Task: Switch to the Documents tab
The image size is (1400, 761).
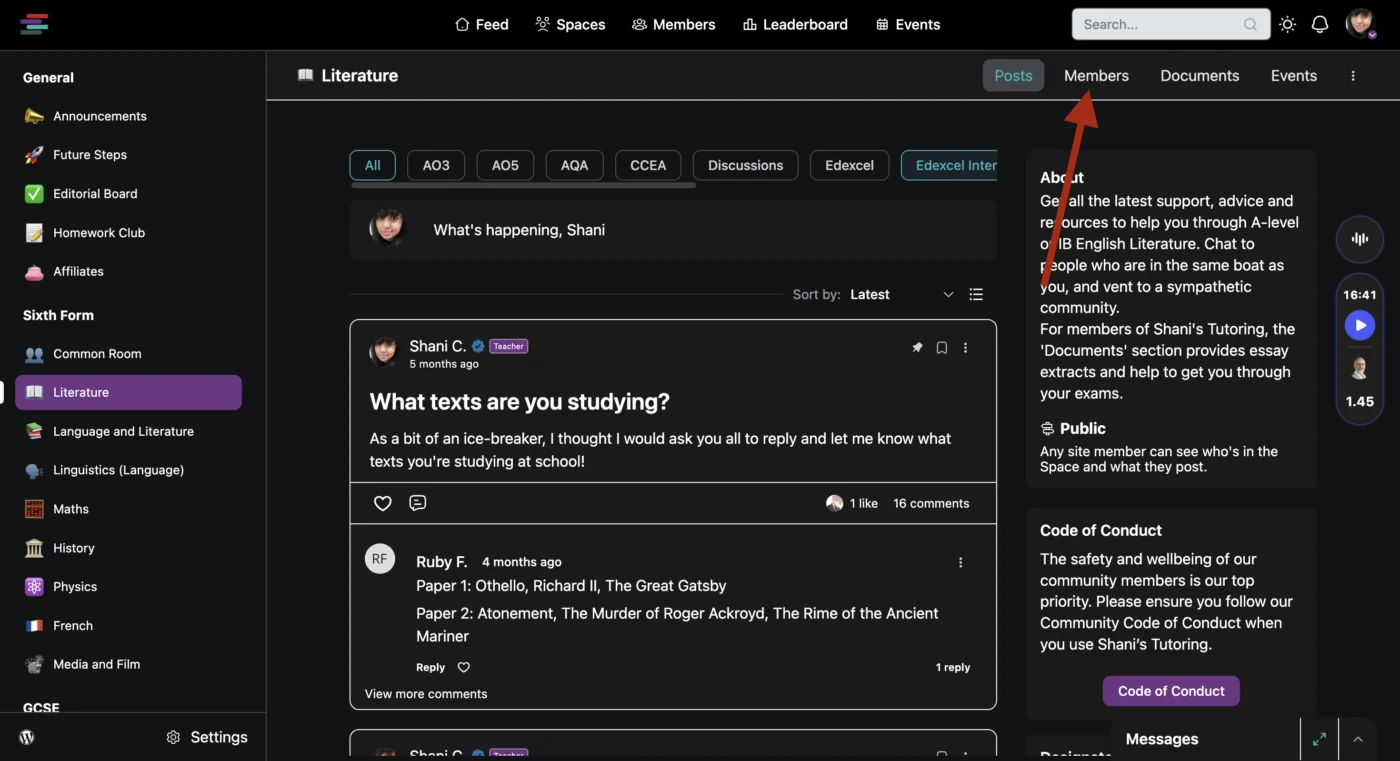Action: [1199, 76]
